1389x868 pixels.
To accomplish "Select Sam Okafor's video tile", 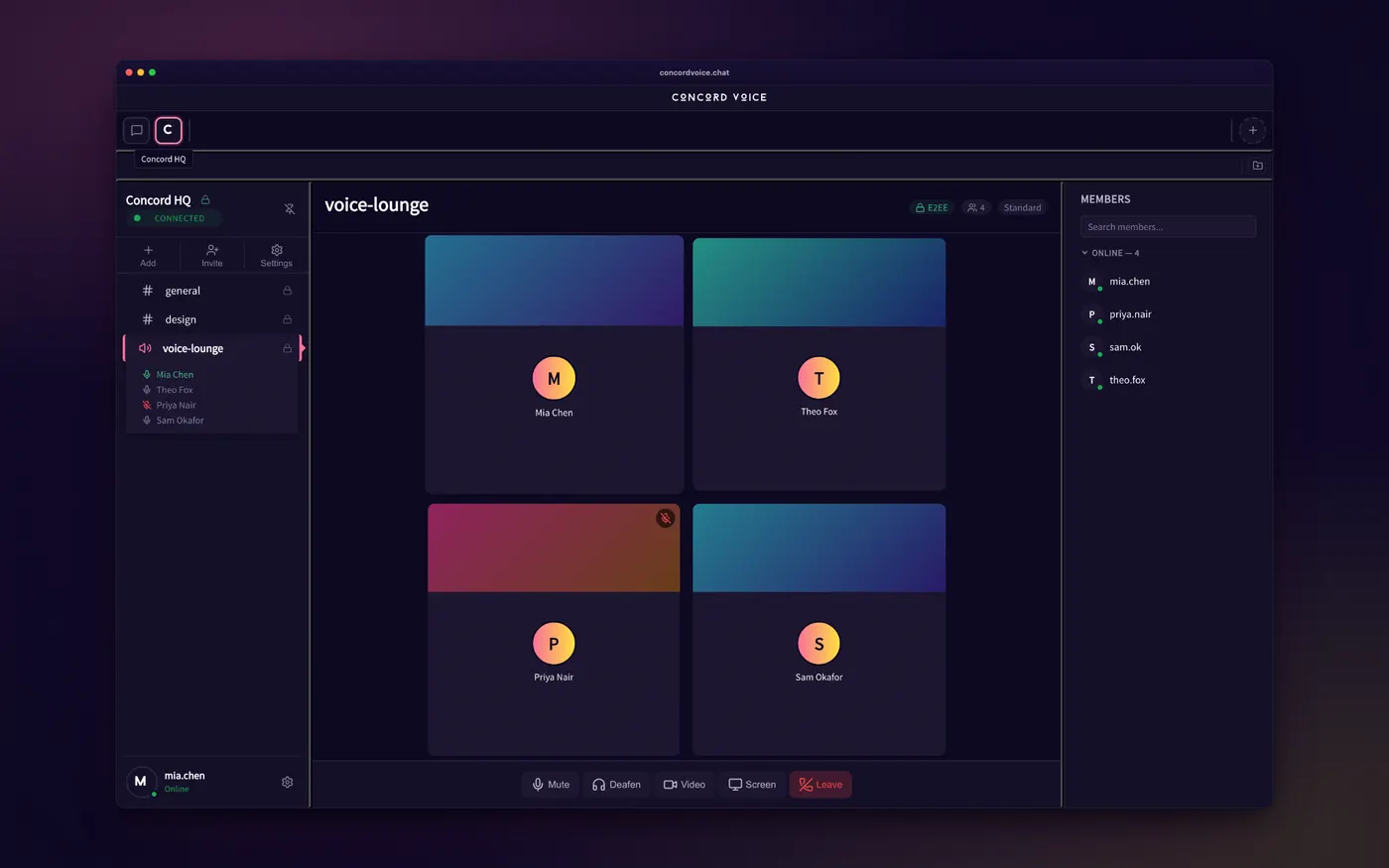I will [x=819, y=629].
